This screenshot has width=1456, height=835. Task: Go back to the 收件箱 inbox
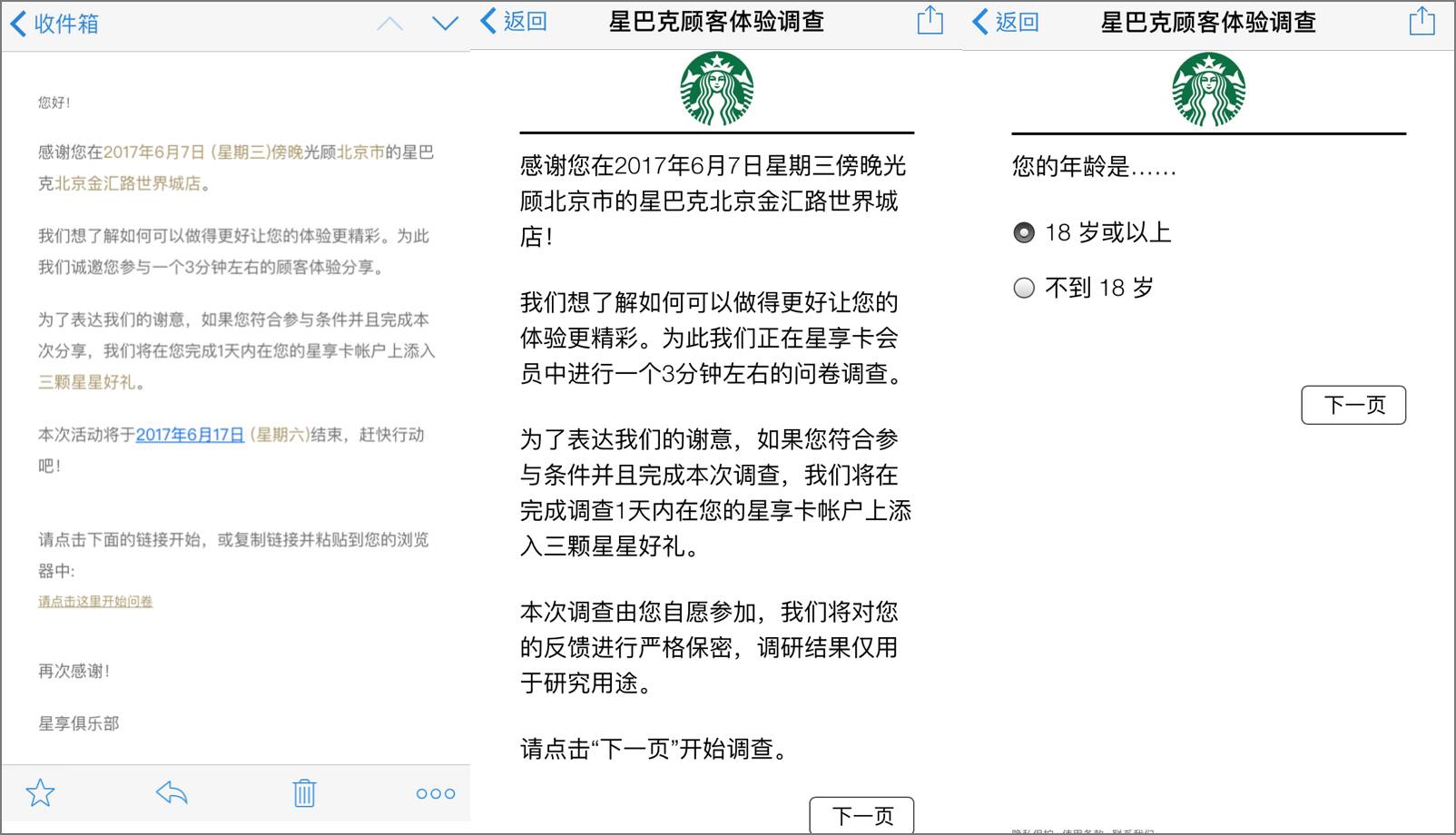click(x=54, y=24)
